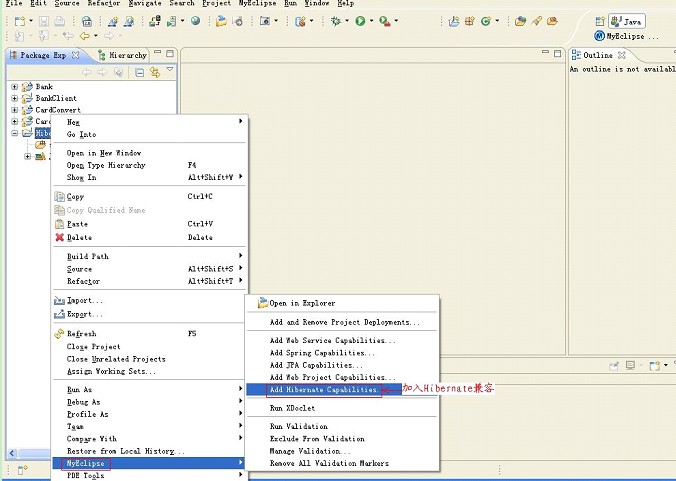Toggle Link with Editor in Package Explorer
Screen dimensions: 676x481
coord(155,71)
